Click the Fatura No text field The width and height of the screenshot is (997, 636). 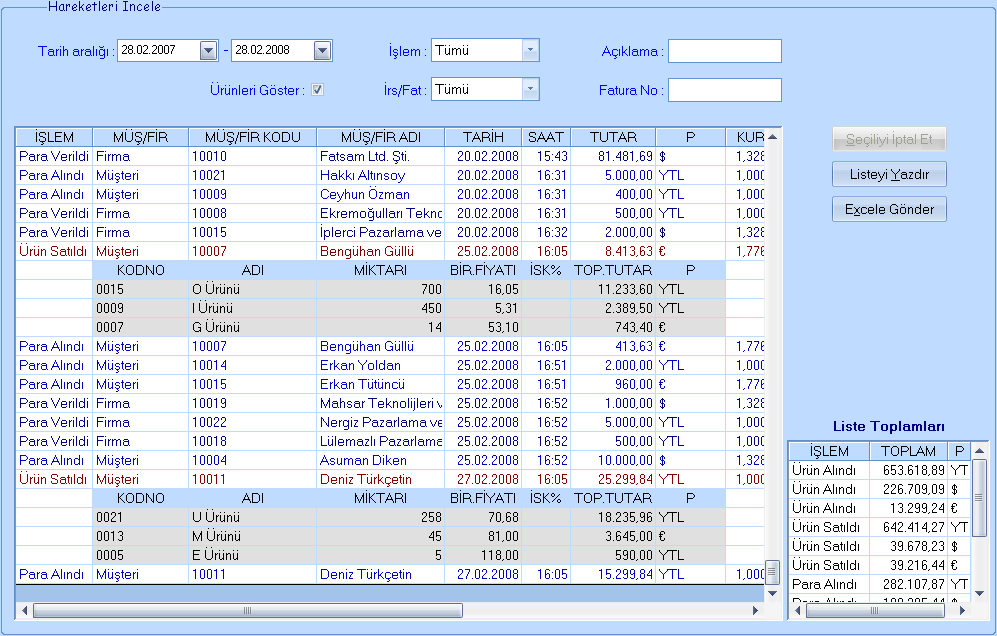(724, 90)
